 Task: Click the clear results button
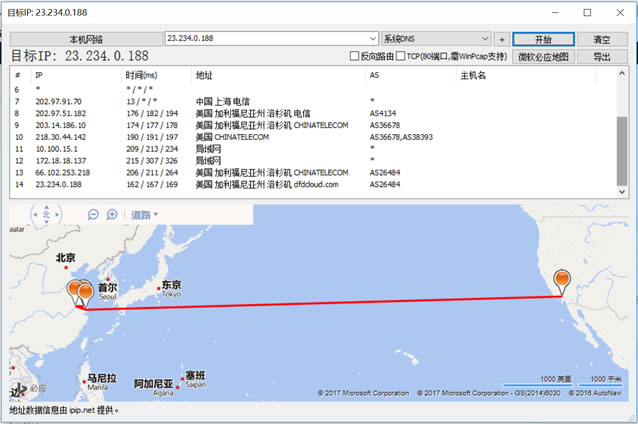(602, 38)
